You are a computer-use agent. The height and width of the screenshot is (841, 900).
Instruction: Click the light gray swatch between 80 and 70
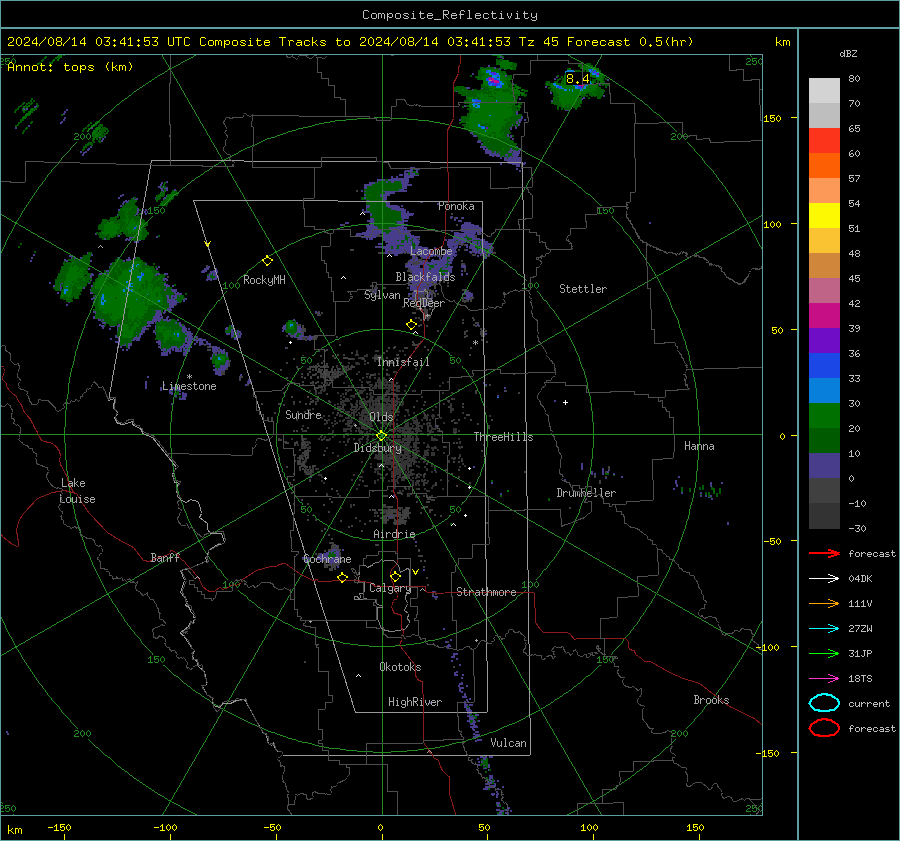pyautogui.click(x=824, y=91)
